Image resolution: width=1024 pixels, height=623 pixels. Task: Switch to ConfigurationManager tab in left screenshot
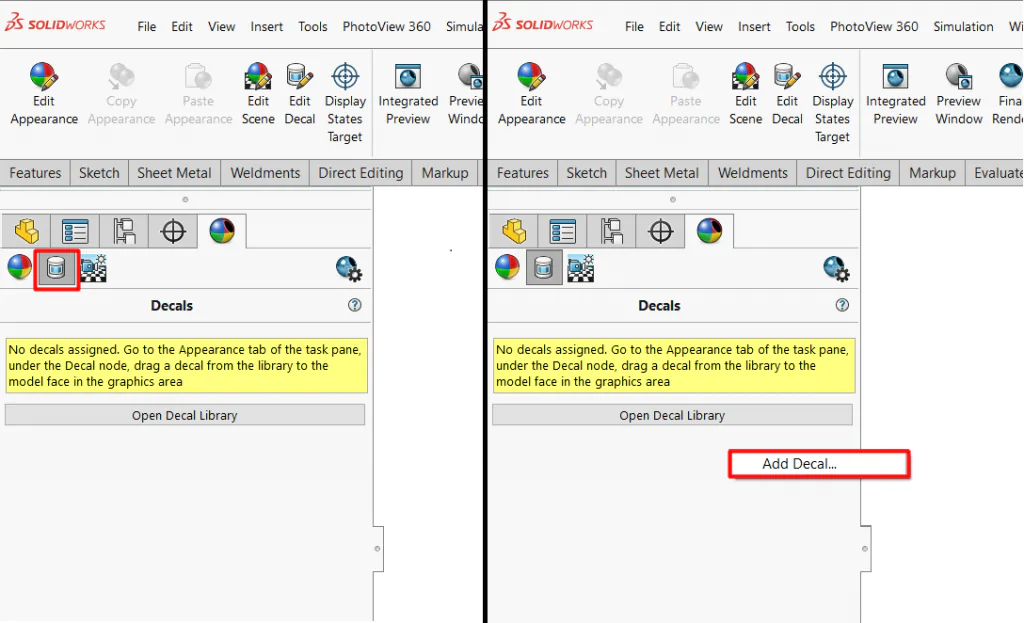124,231
